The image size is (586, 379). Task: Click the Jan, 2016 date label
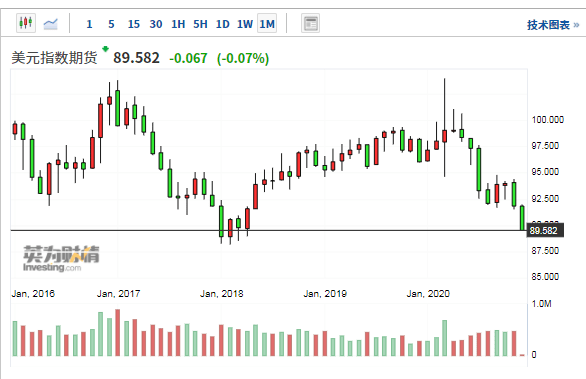pos(33,294)
